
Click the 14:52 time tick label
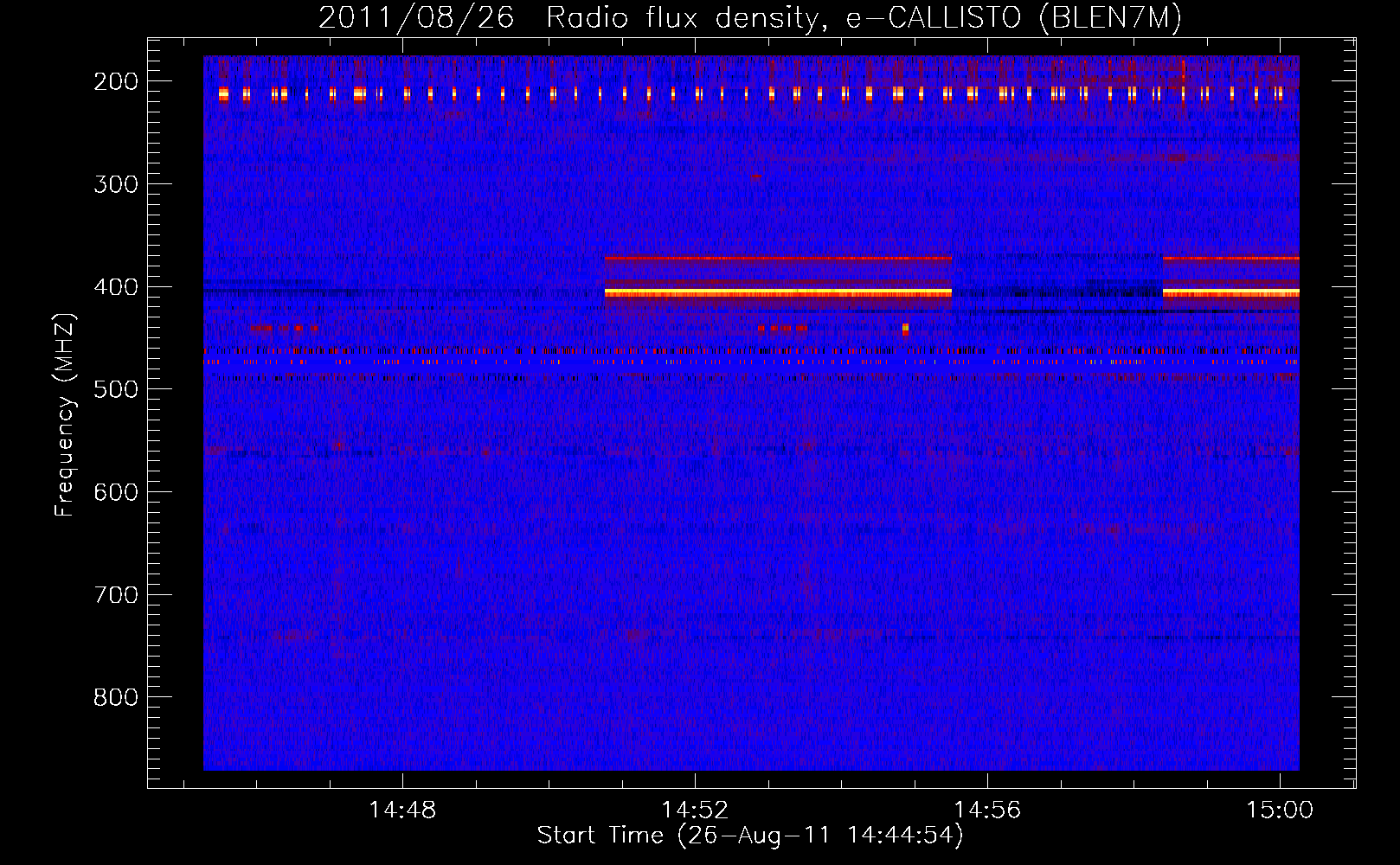695,811
